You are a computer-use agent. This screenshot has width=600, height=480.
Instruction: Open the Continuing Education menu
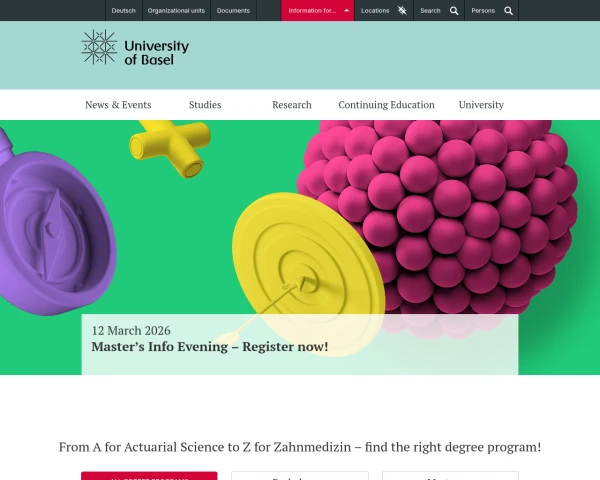click(386, 104)
